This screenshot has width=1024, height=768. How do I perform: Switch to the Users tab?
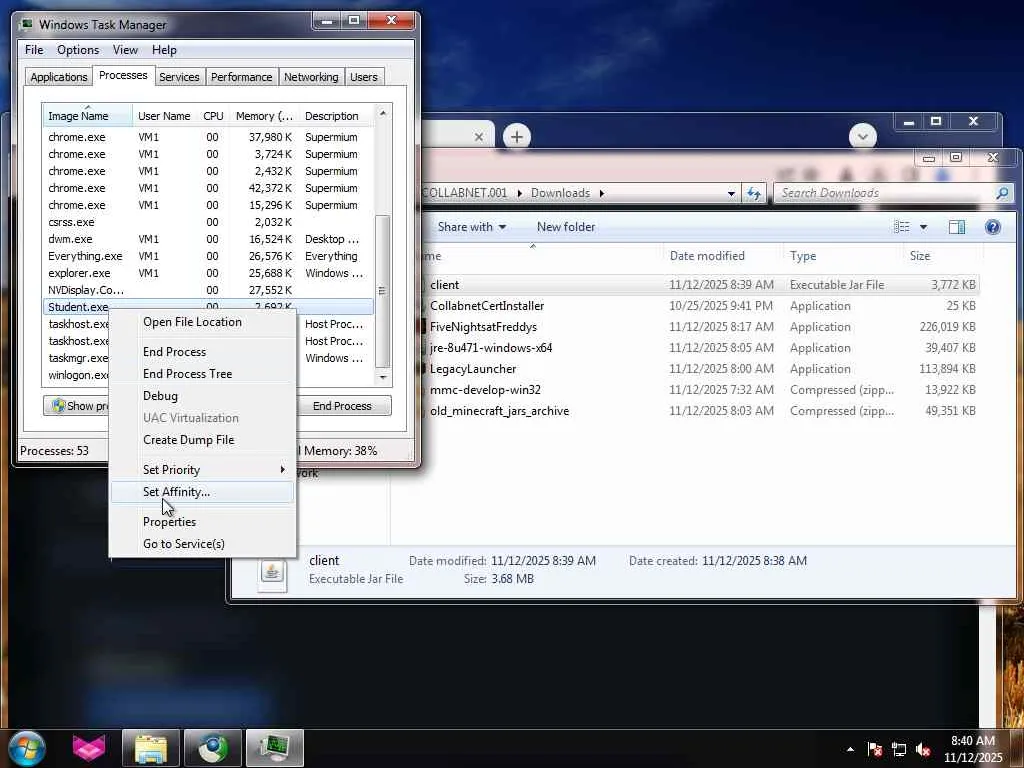point(364,77)
